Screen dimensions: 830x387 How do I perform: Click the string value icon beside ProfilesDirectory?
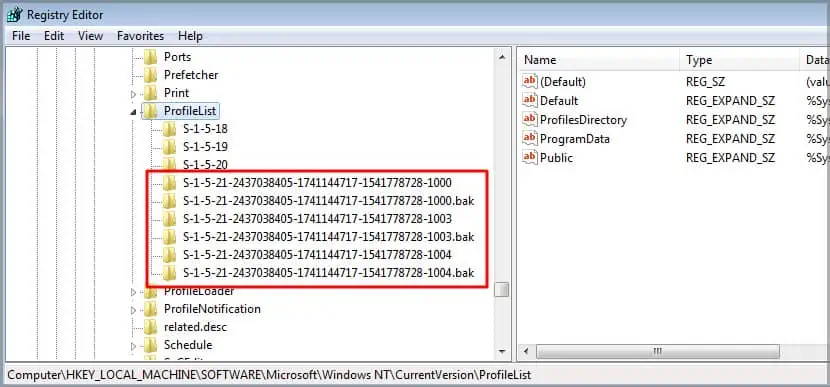[x=530, y=120]
